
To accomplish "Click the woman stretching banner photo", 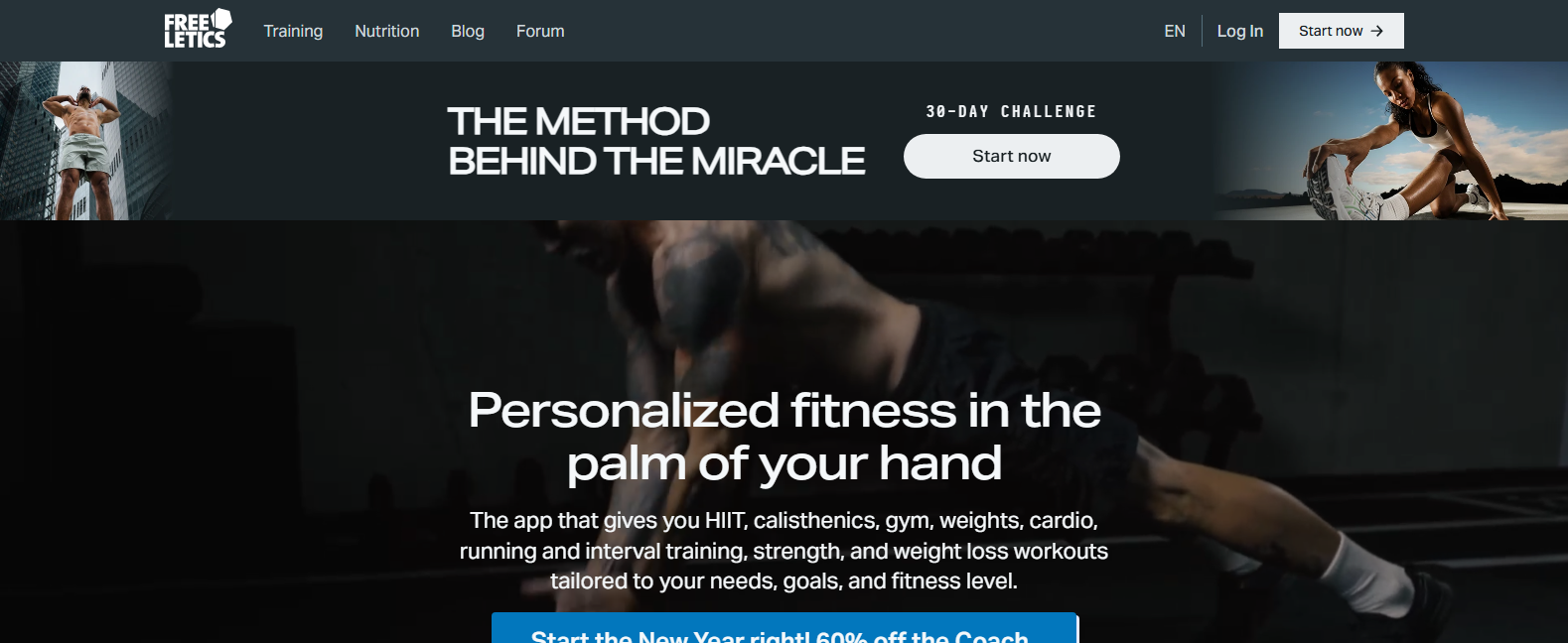I will pyautogui.click(x=1390, y=141).
